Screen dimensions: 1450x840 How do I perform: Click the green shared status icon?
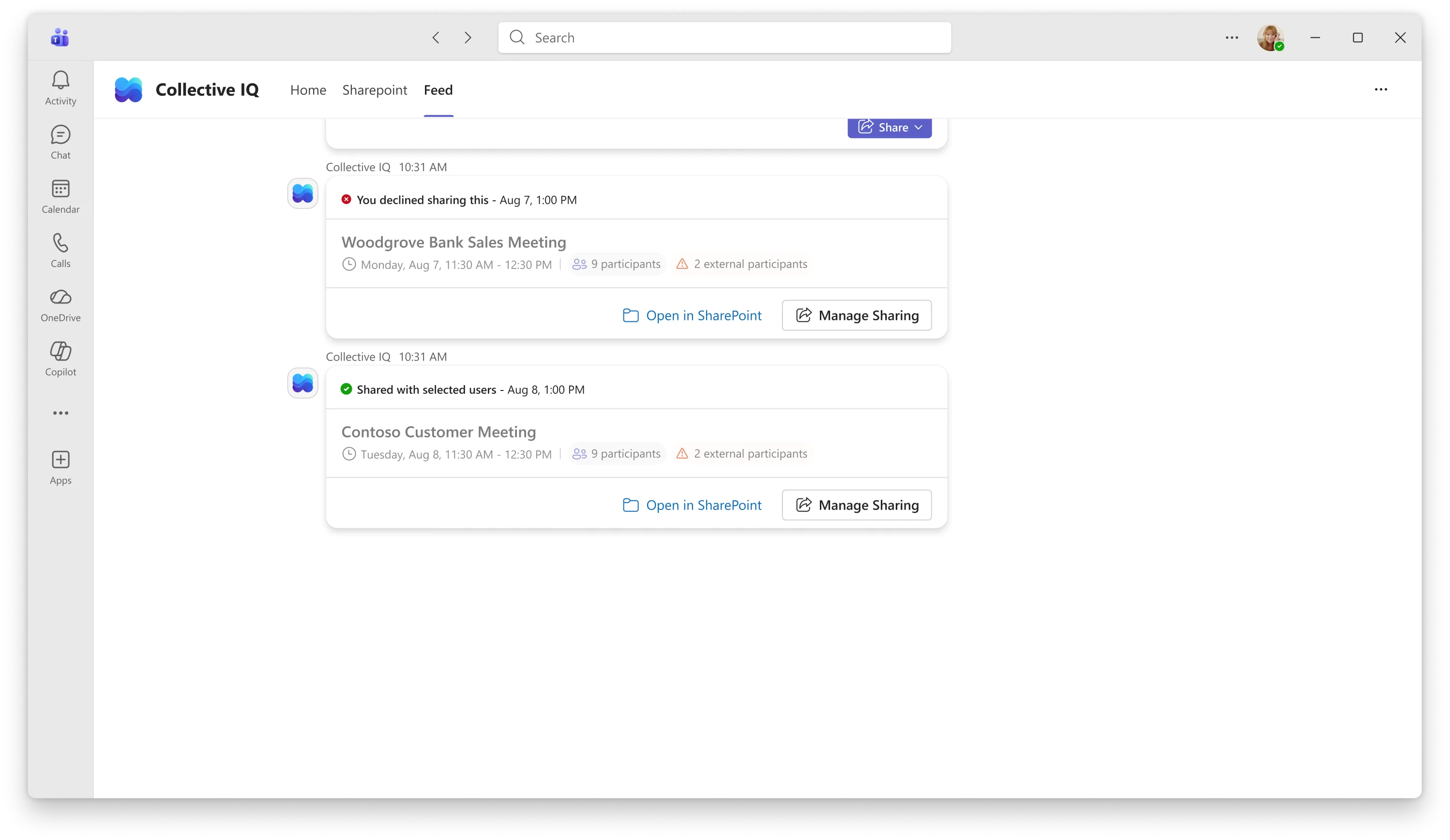346,389
